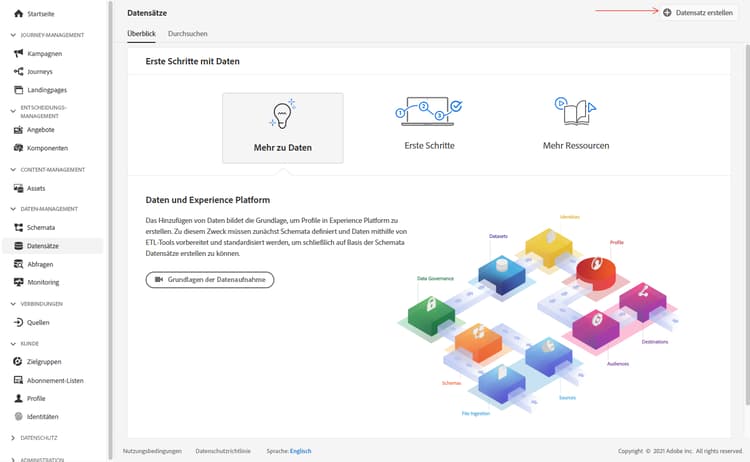Click the main content vertical scrollbar
Viewport: 750px width, 462px height.
(x=747, y=225)
